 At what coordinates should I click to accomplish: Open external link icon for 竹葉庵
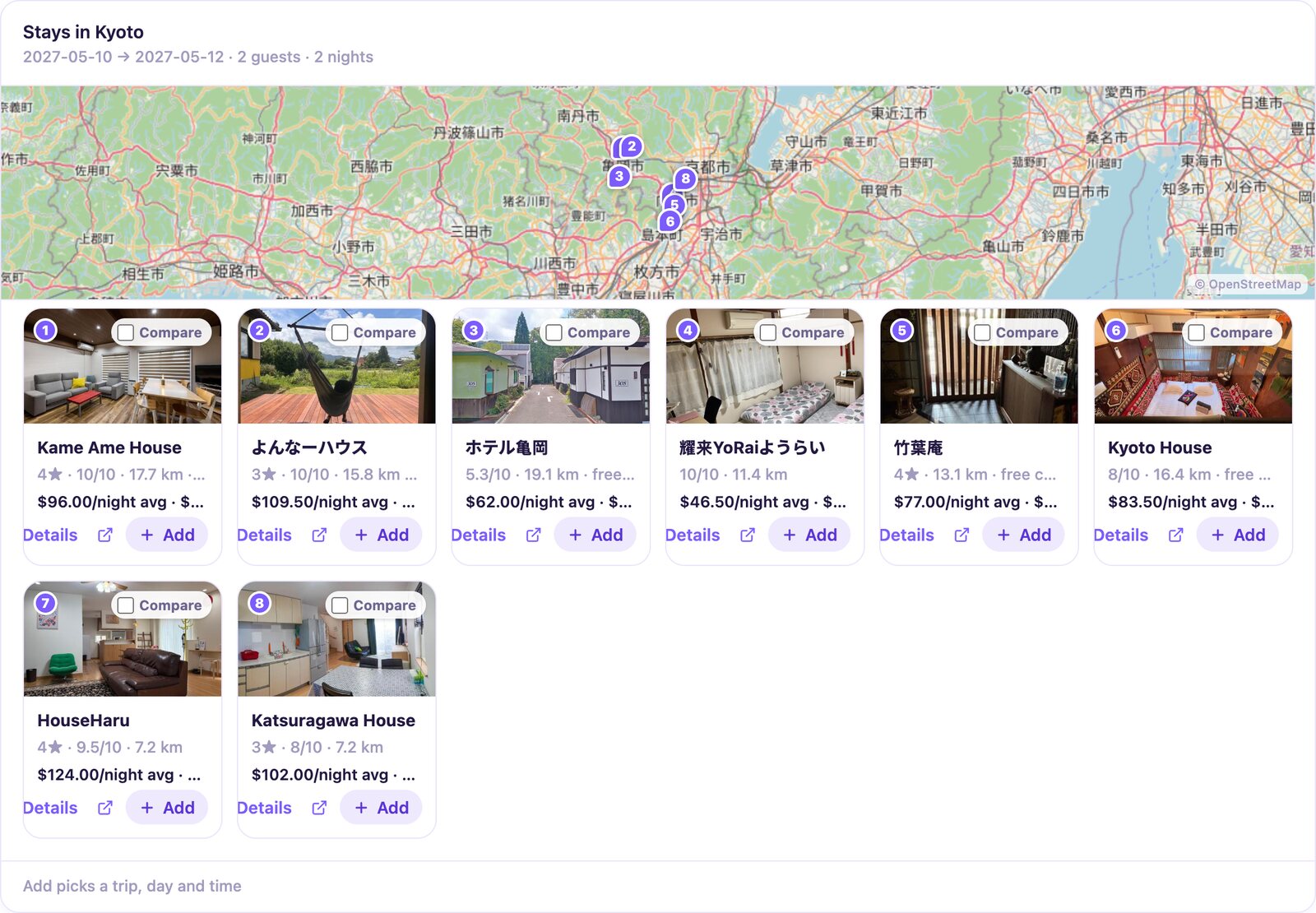962,535
